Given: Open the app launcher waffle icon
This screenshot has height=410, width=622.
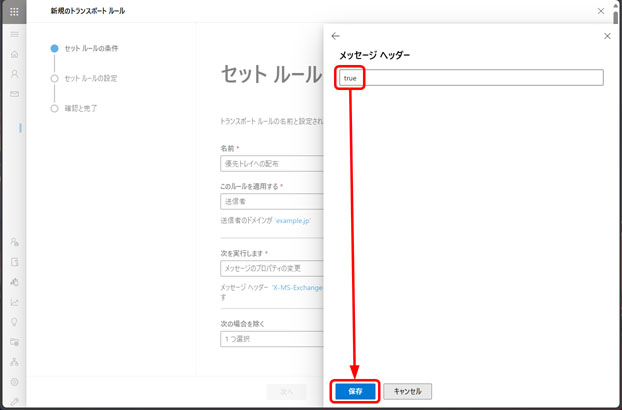Looking at the screenshot, I should [x=14, y=11].
